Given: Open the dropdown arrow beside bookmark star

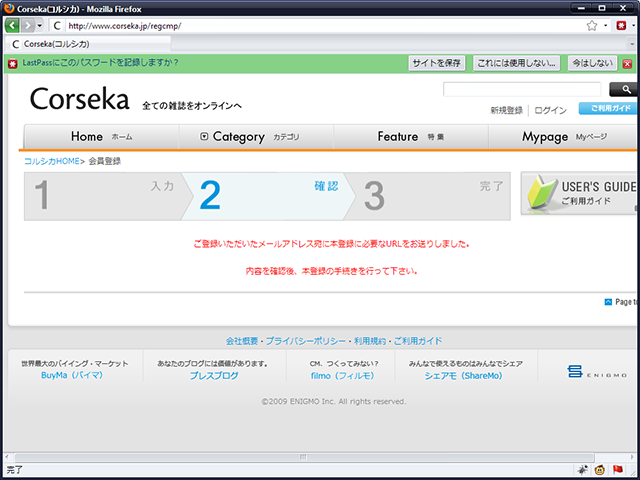Looking at the screenshot, I should pos(605,26).
